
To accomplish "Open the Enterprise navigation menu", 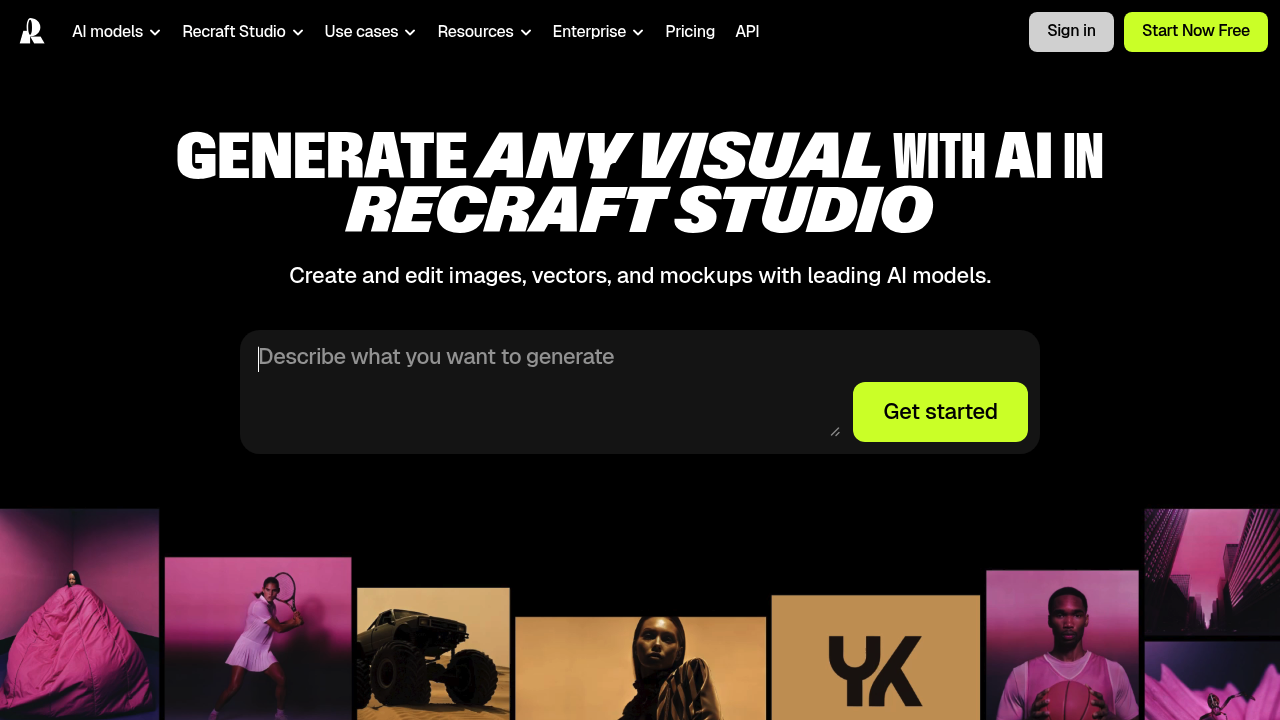I will pyautogui.click(x=590, y=32).
